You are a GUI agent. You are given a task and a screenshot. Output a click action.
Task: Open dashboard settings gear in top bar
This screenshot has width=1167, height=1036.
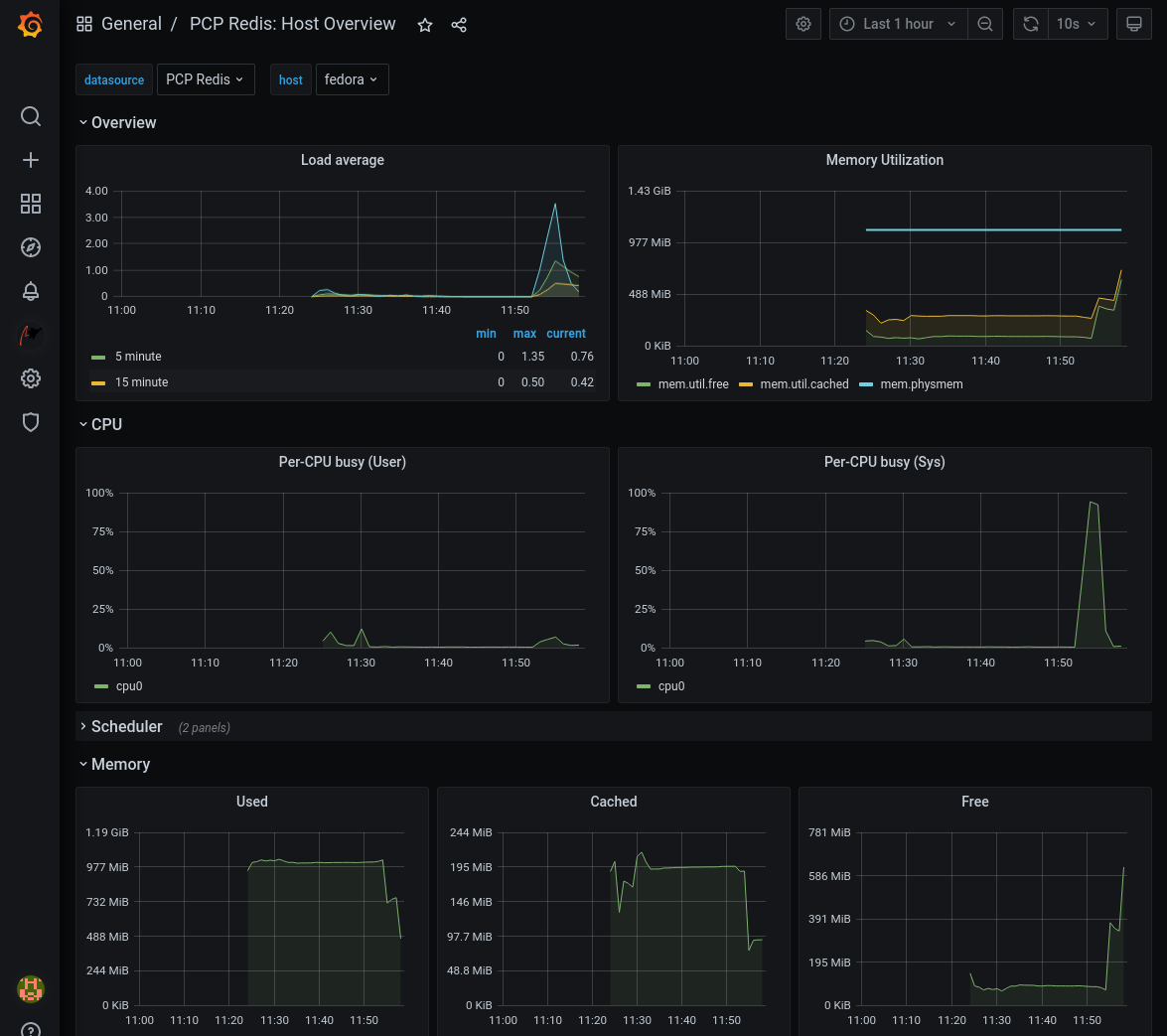(x=803, y=24)
